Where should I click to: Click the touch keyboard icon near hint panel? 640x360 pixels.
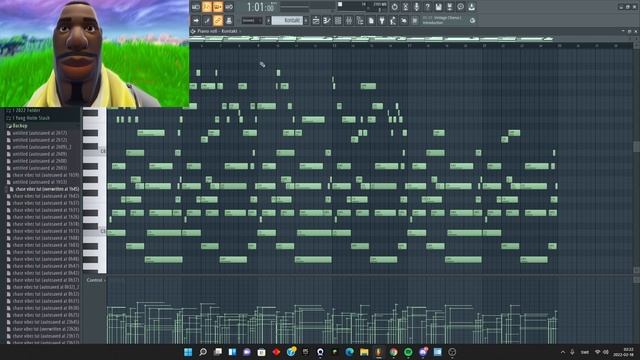pos(404,20)
